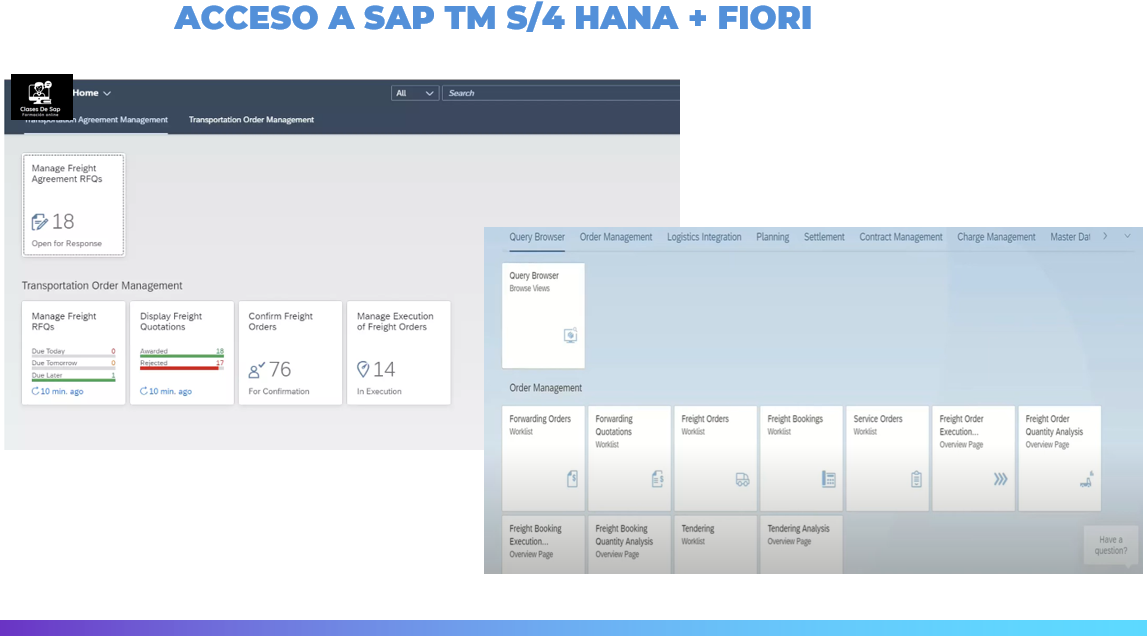Click the Freight Bookings list icon
Screen dimensions: 1147x636
click(829, 479)
